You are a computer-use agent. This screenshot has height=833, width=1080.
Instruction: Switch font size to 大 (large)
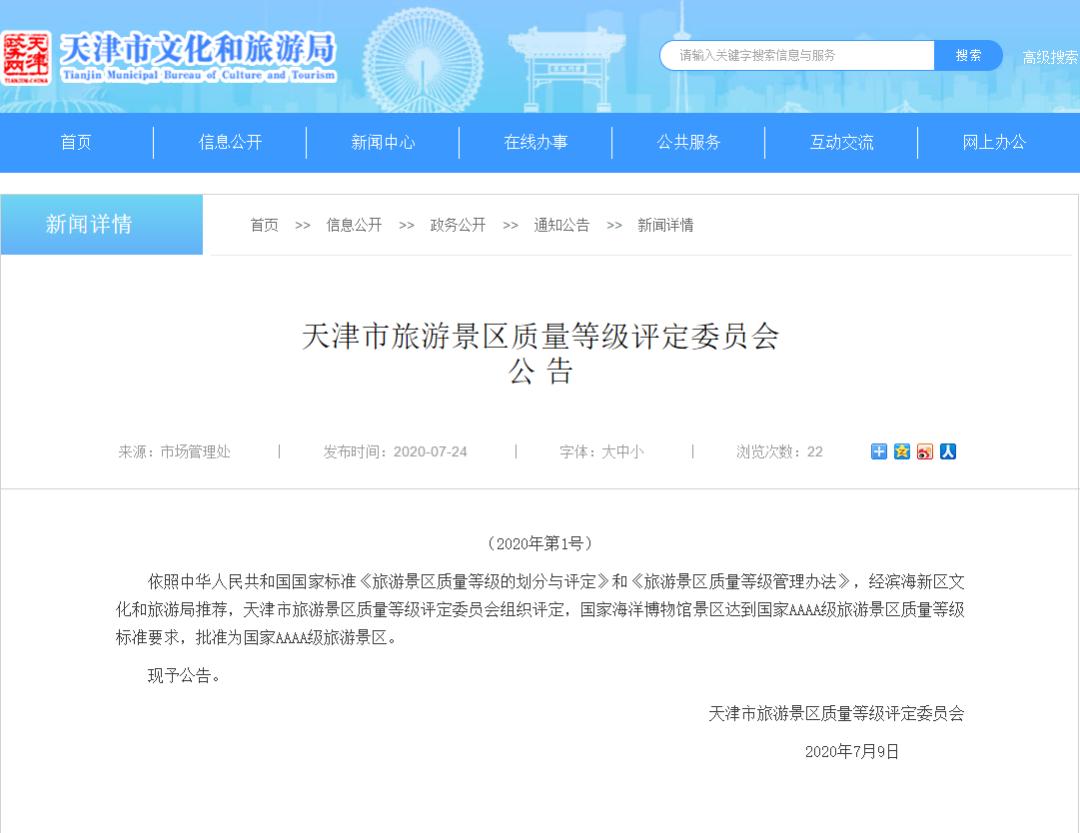pos(607,451)
